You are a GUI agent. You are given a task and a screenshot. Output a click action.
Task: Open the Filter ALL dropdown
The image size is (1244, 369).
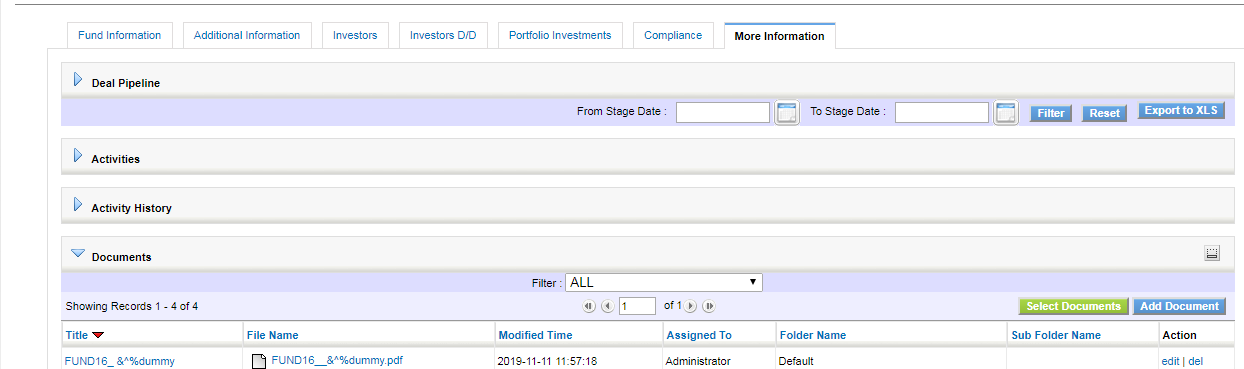[x=664, y=283]
